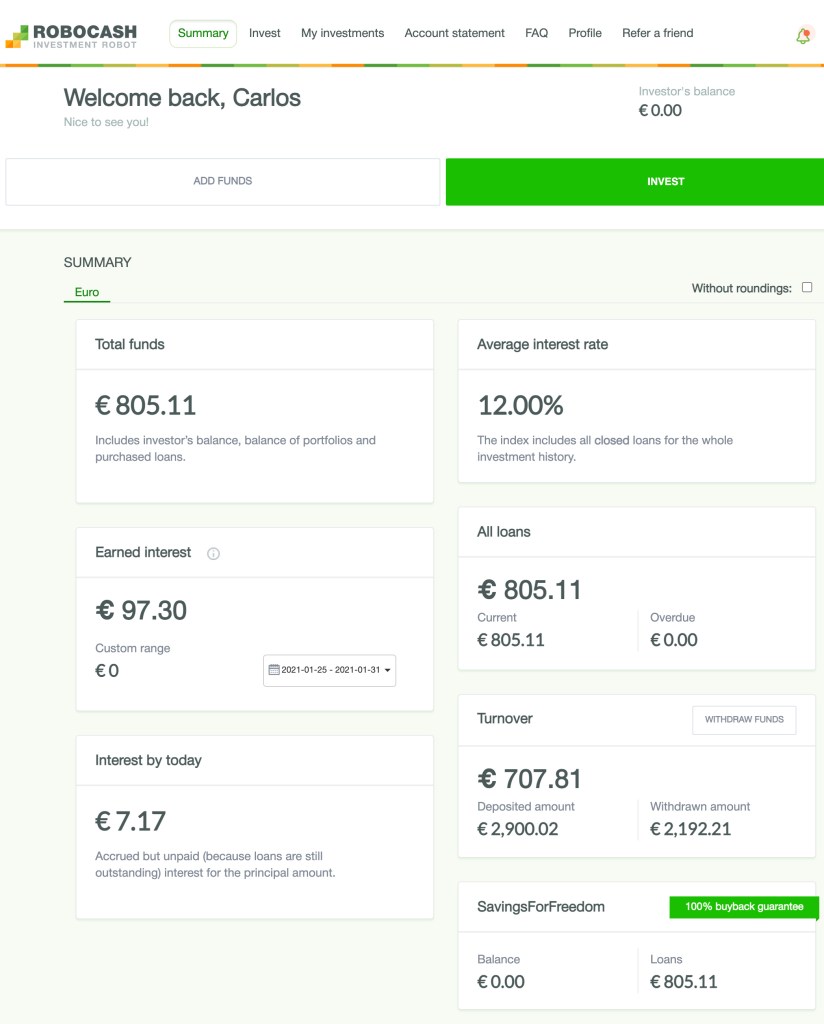
Task: Open the Invest menu item
Action: pos(265,33)
